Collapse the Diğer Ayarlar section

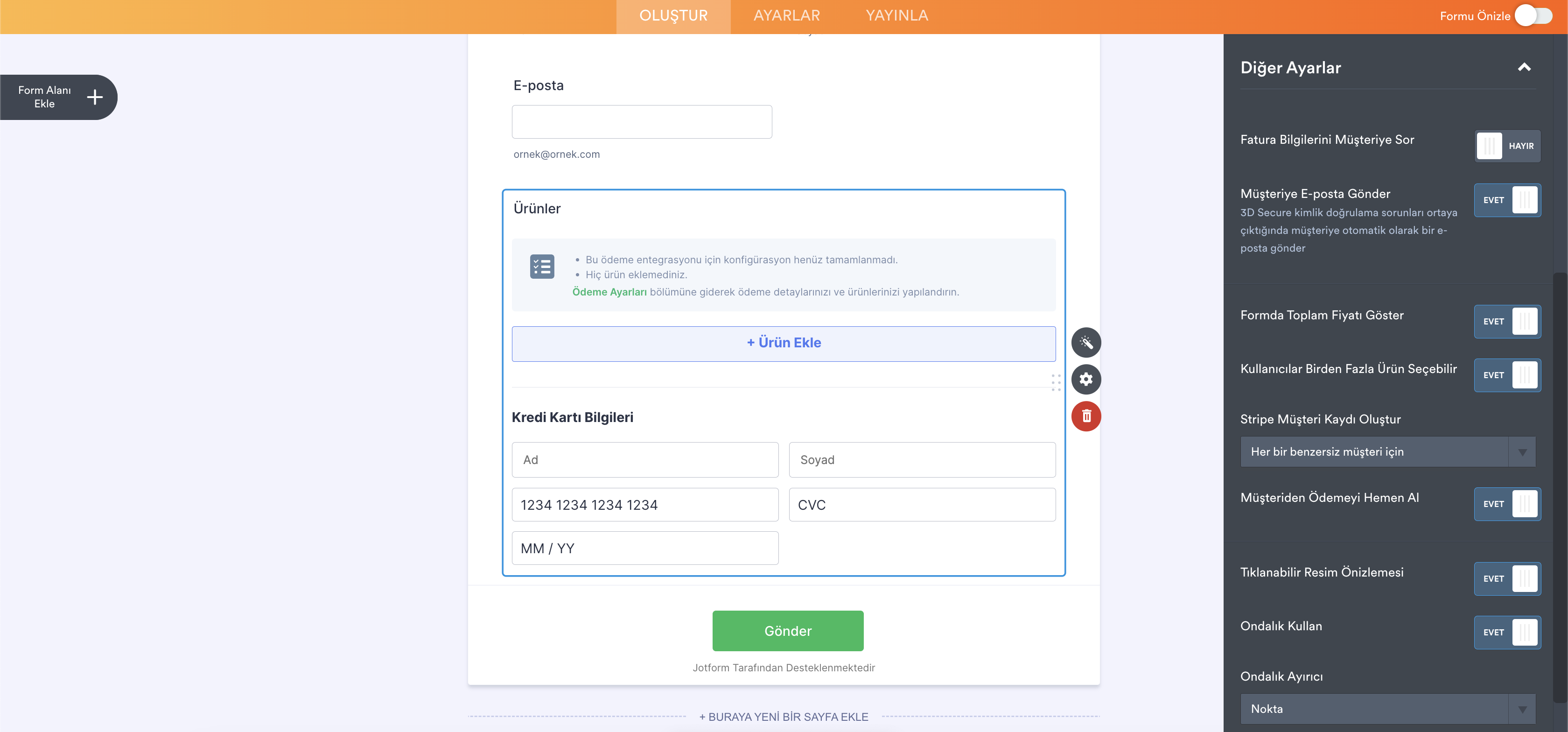(1524, 68)
